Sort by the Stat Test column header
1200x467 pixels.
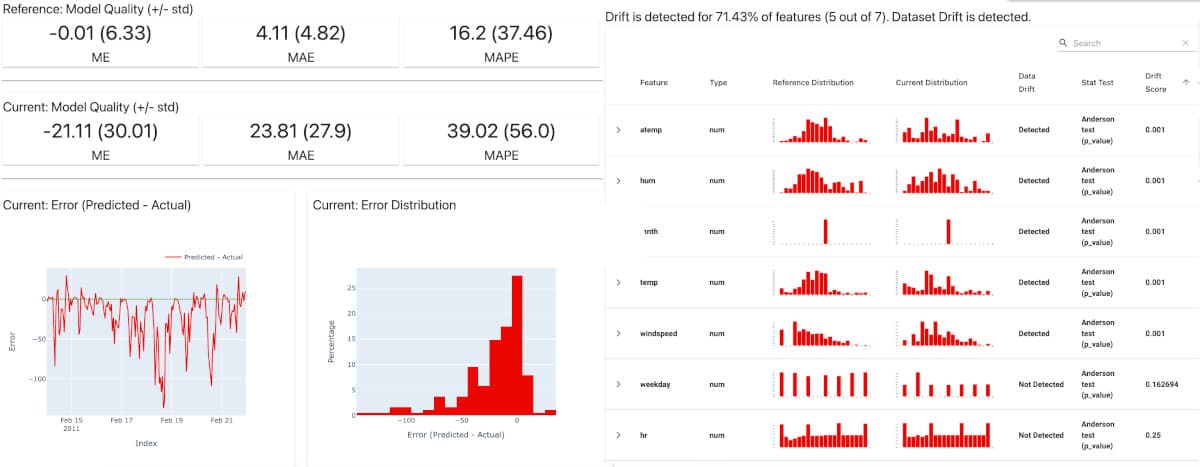click(1097, 82)
